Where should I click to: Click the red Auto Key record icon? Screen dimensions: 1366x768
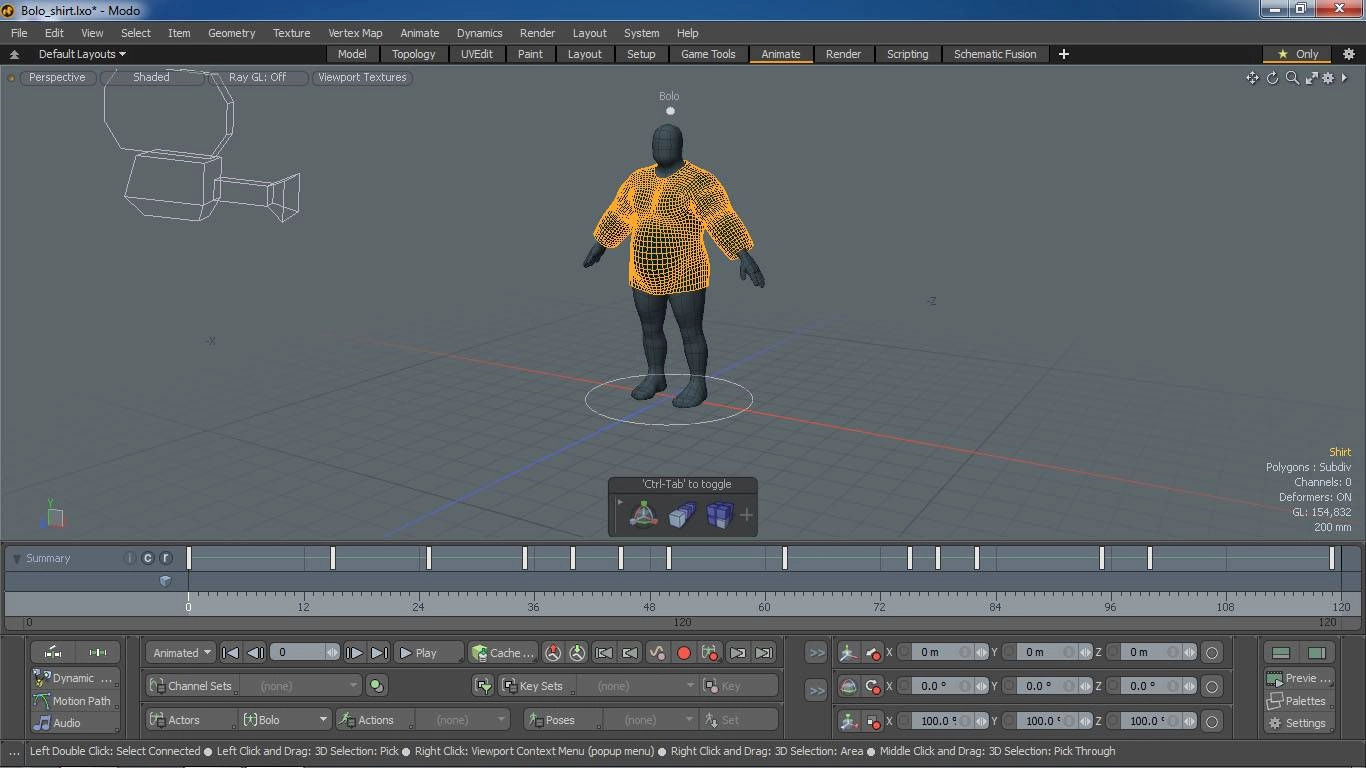(x=684, y=653)
